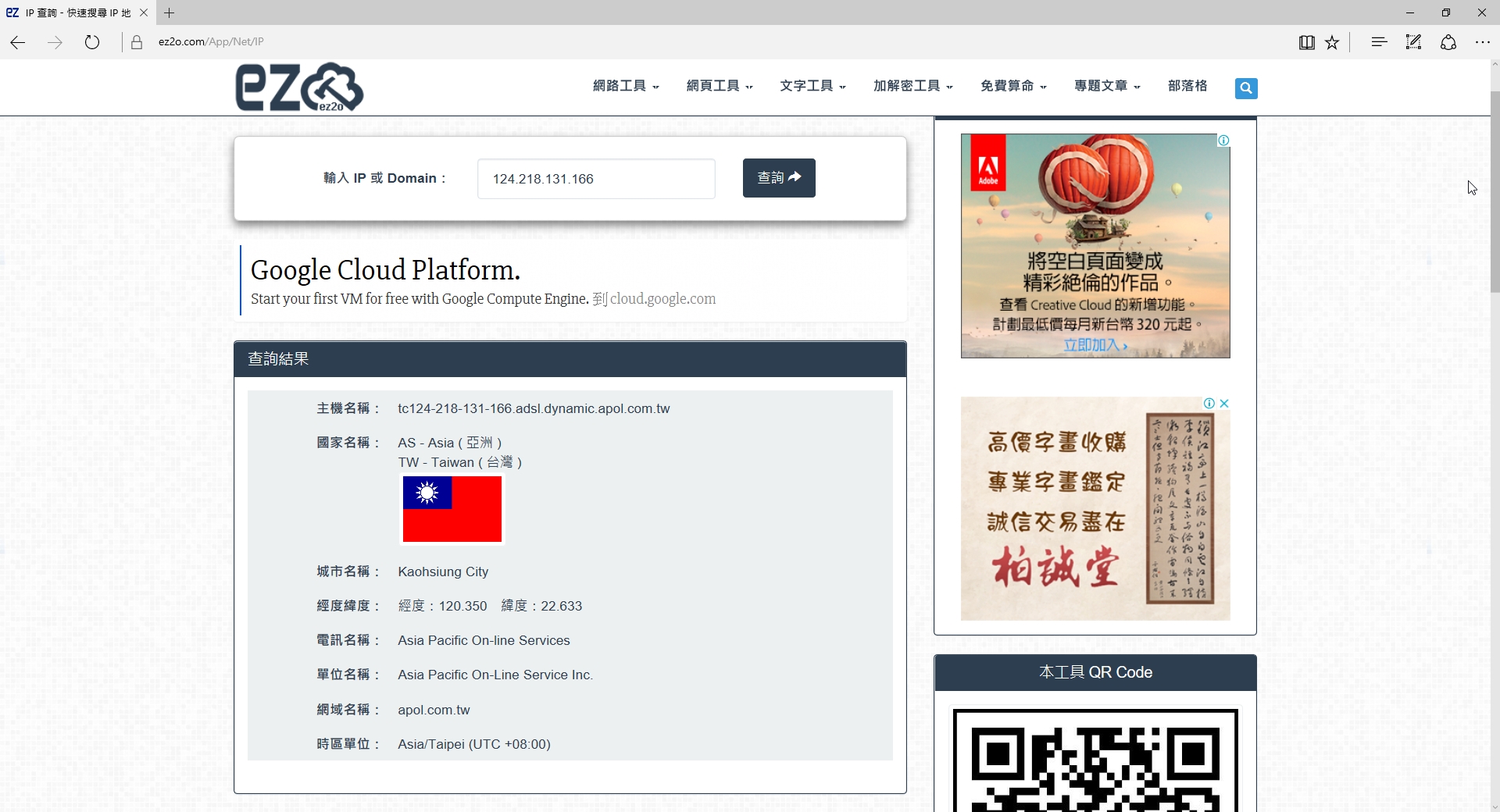Expand the 網路工具 menu

tap(626, 86)
